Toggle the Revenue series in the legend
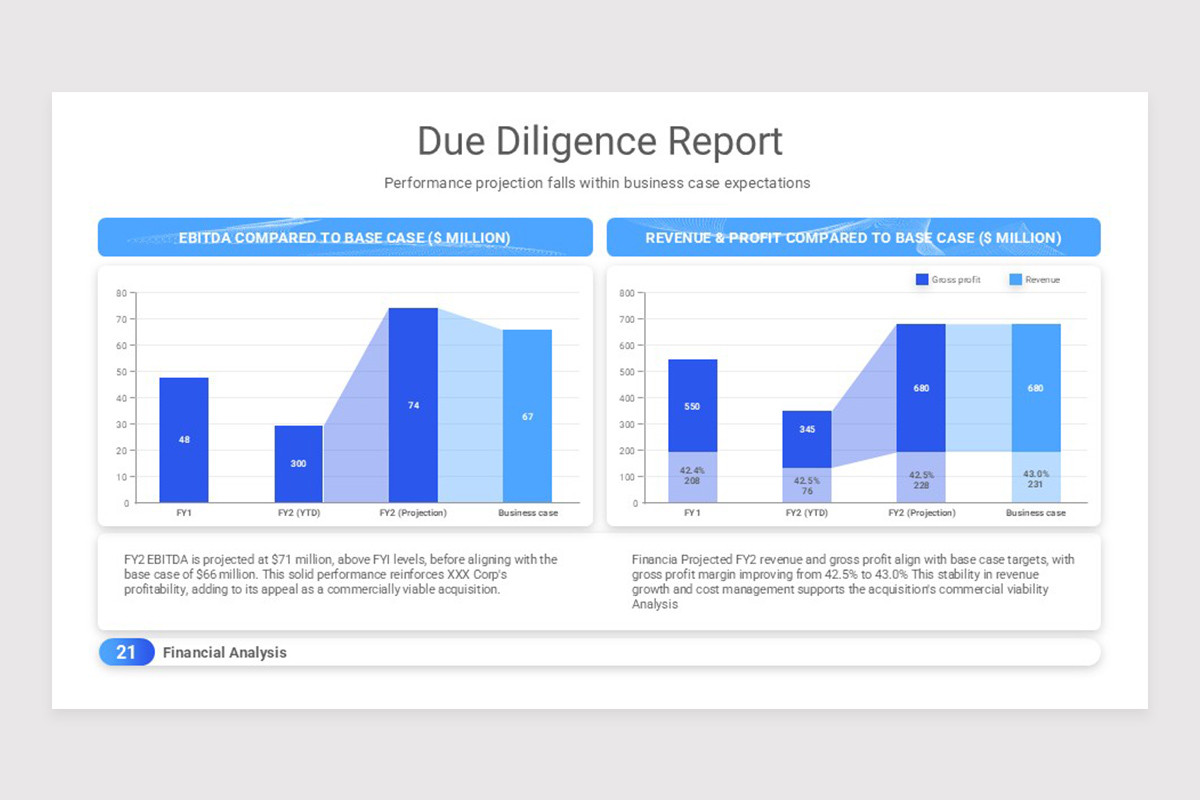 click(x=1040, y=279)
